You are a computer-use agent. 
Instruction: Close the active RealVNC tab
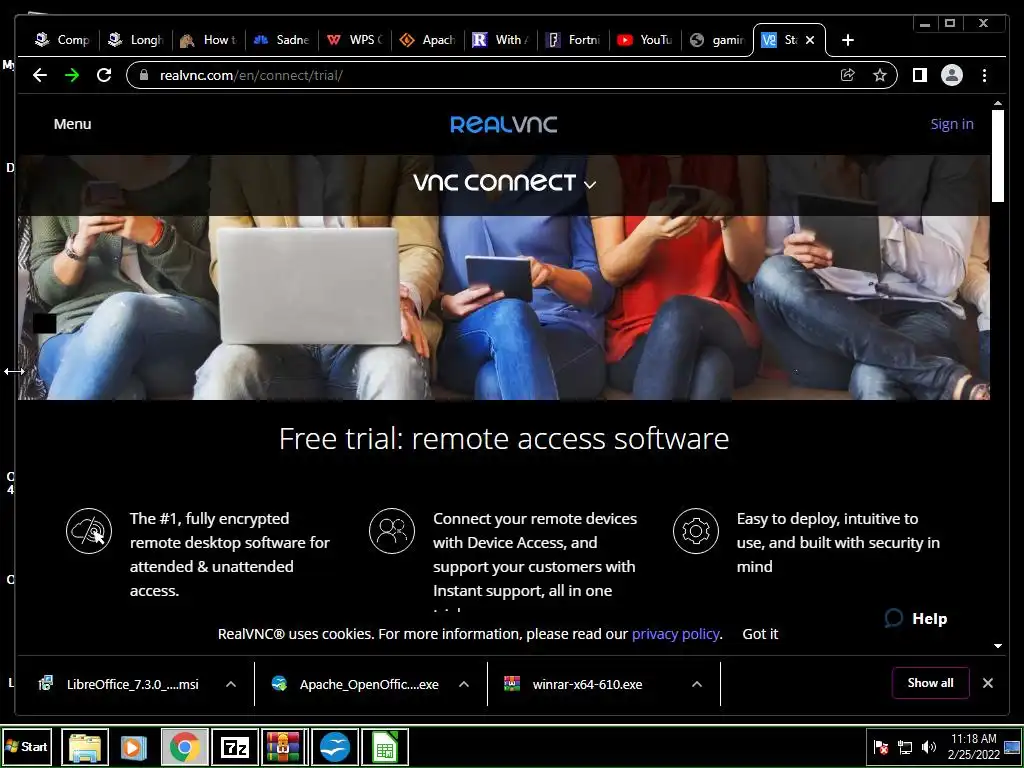point(810,40)
